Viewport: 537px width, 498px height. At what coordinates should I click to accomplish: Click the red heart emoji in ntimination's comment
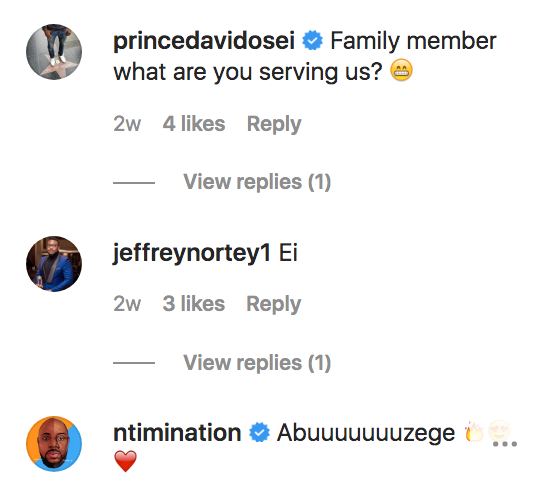point(125,461)
